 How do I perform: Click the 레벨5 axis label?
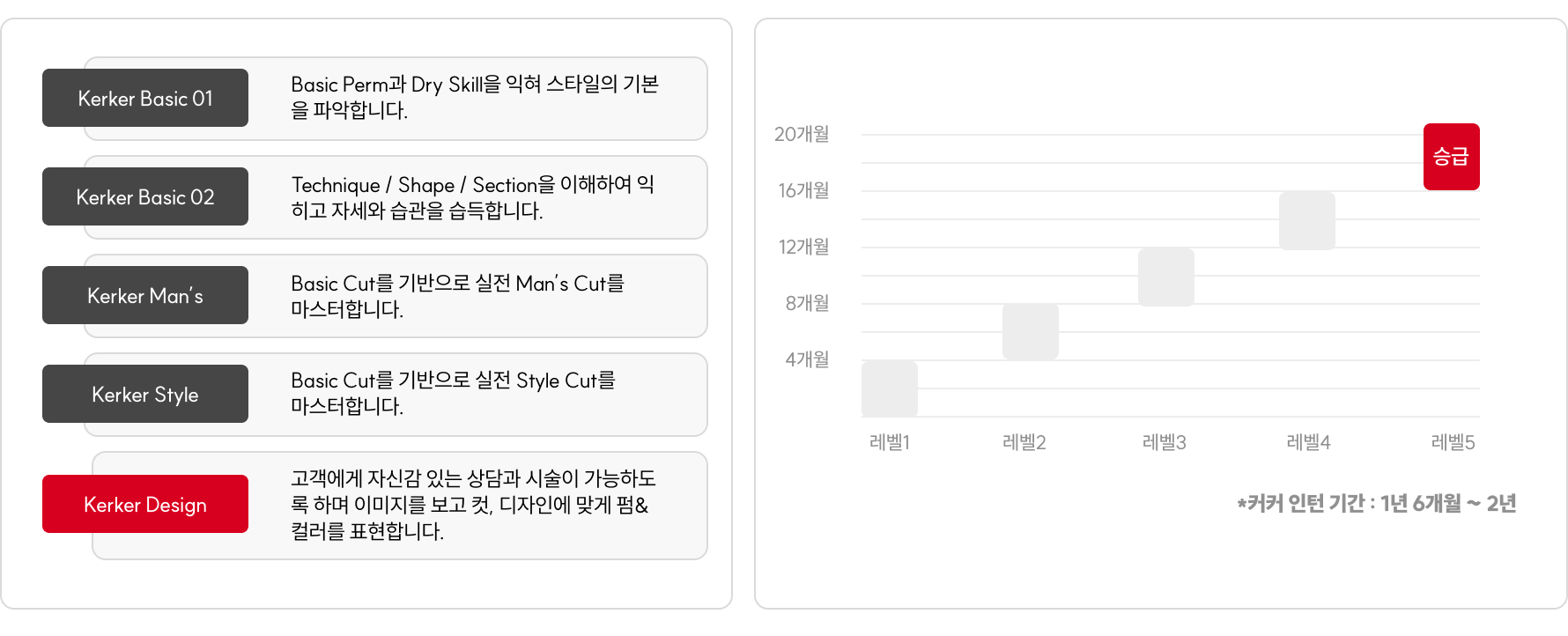(1453, 442)
